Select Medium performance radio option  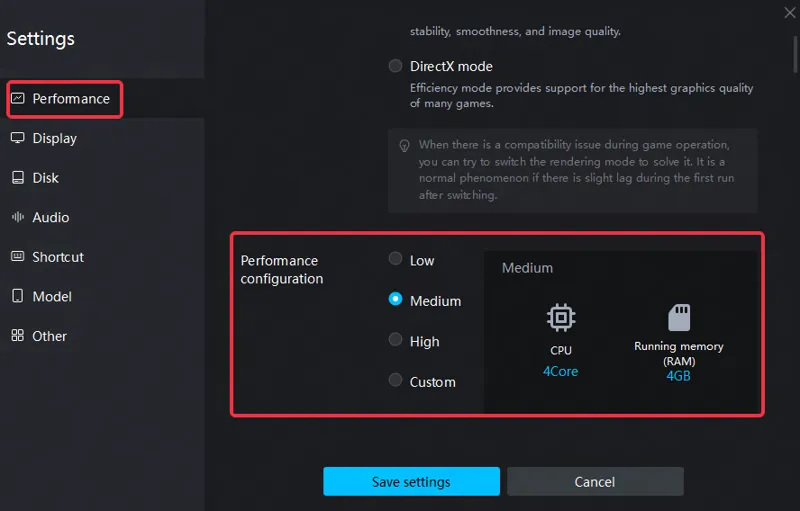[x=395, y=299]
